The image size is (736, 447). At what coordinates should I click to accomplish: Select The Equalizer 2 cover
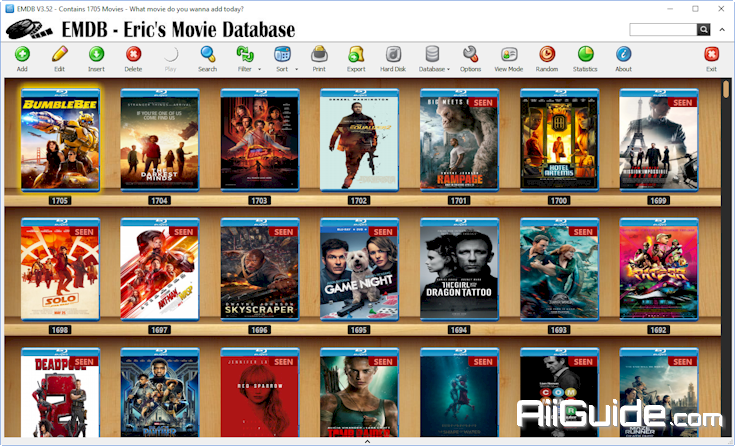tap(359, 140)
